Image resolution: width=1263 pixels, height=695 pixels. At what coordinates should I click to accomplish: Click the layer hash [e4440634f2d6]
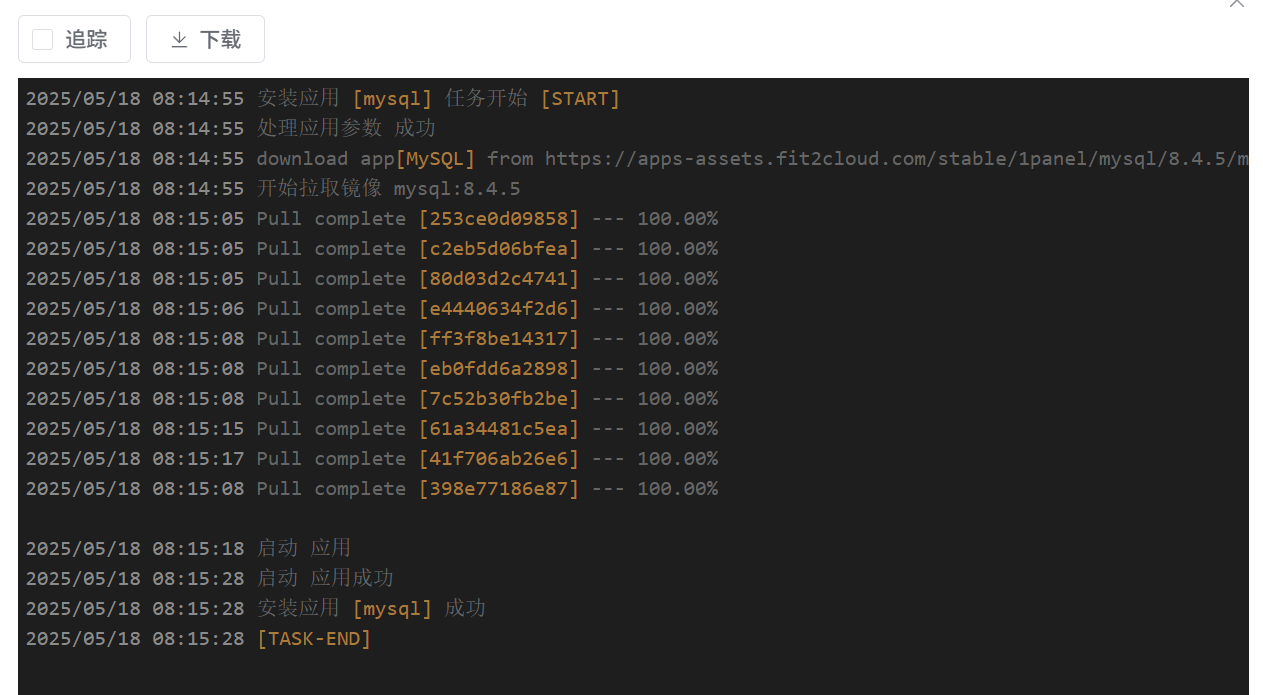[x=499, y=309]
